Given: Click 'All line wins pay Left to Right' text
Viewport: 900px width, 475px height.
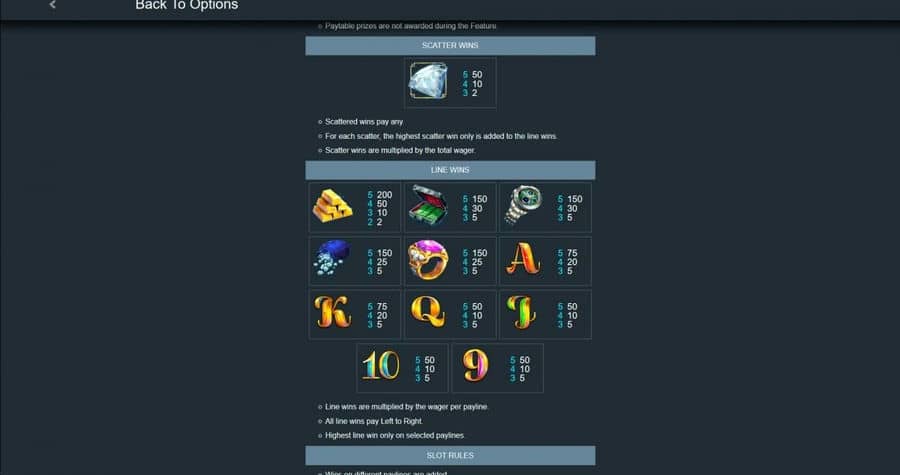Looking at the screenshot, I should 374,421.
